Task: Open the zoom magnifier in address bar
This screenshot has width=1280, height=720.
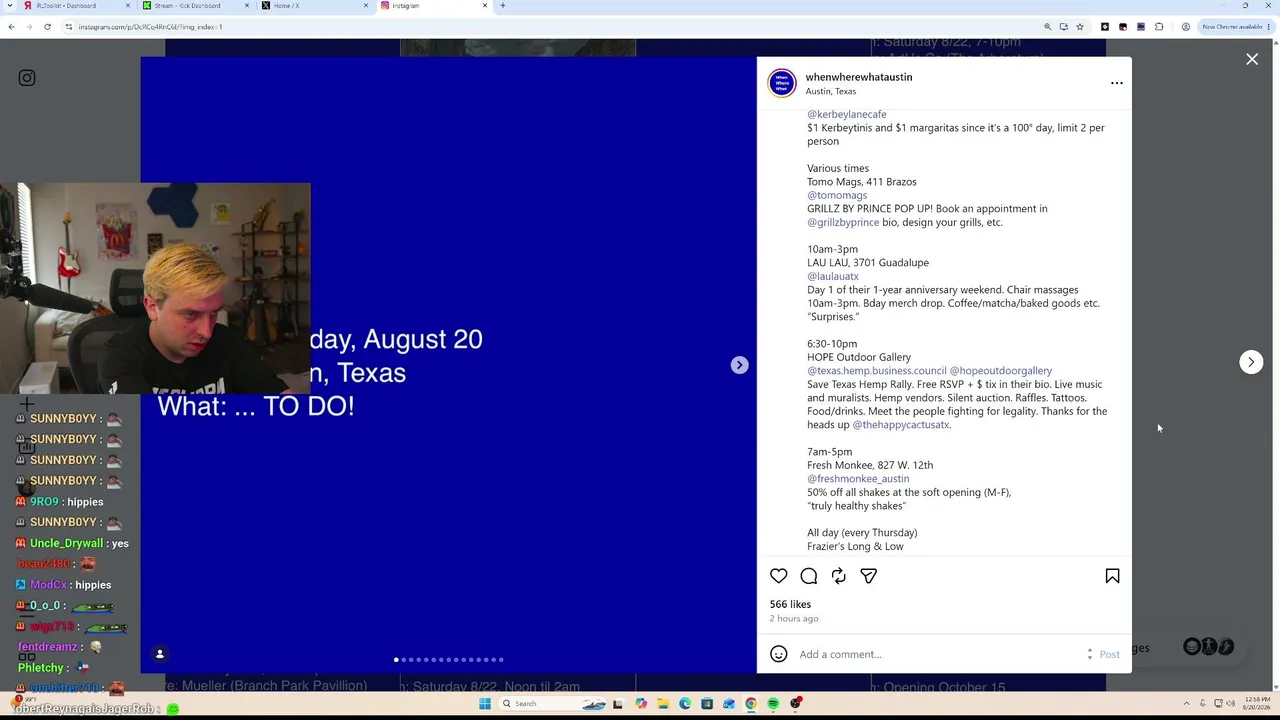Action: 1047,27
